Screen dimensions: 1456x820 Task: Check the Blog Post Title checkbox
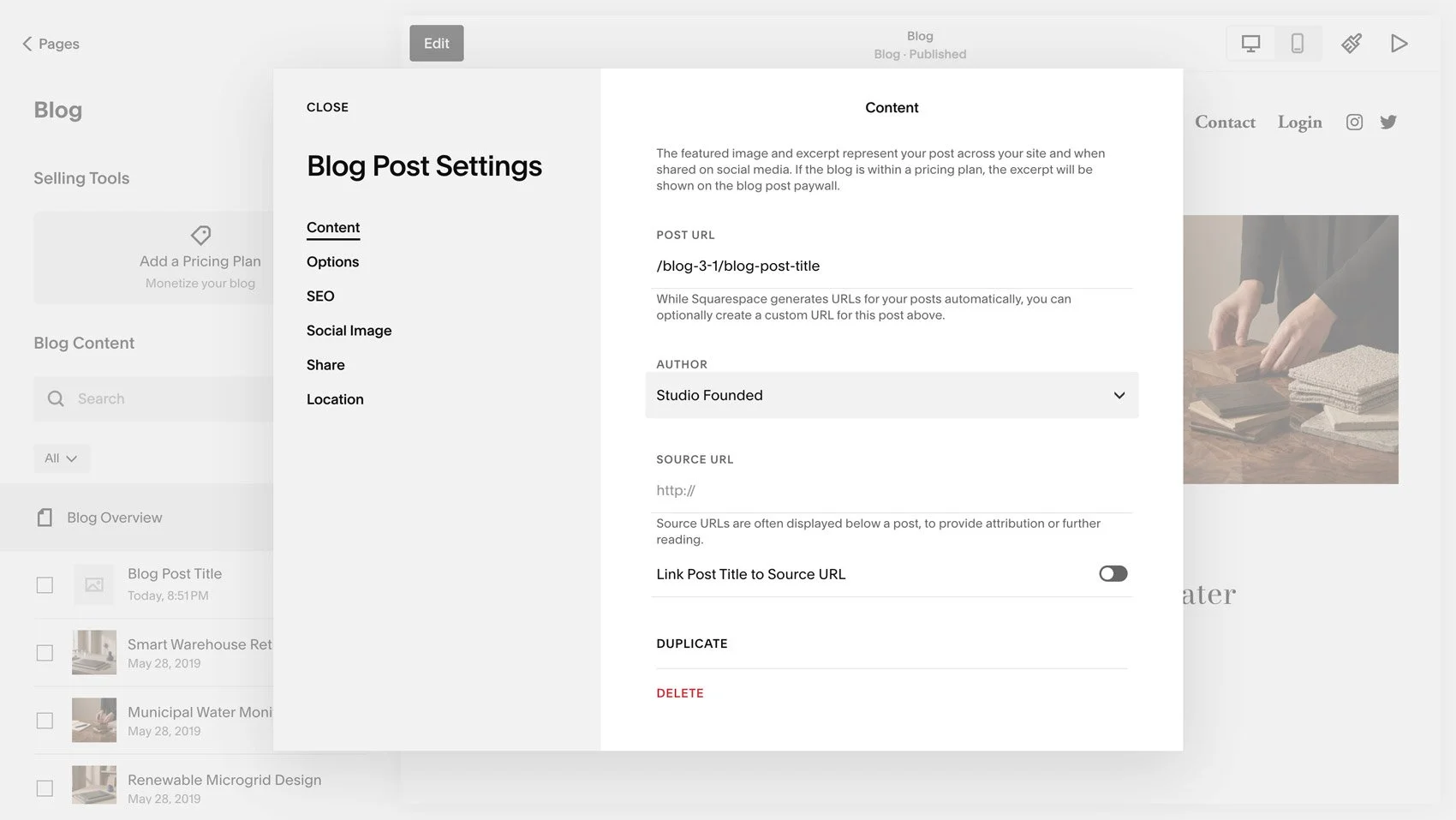[45, 585]
